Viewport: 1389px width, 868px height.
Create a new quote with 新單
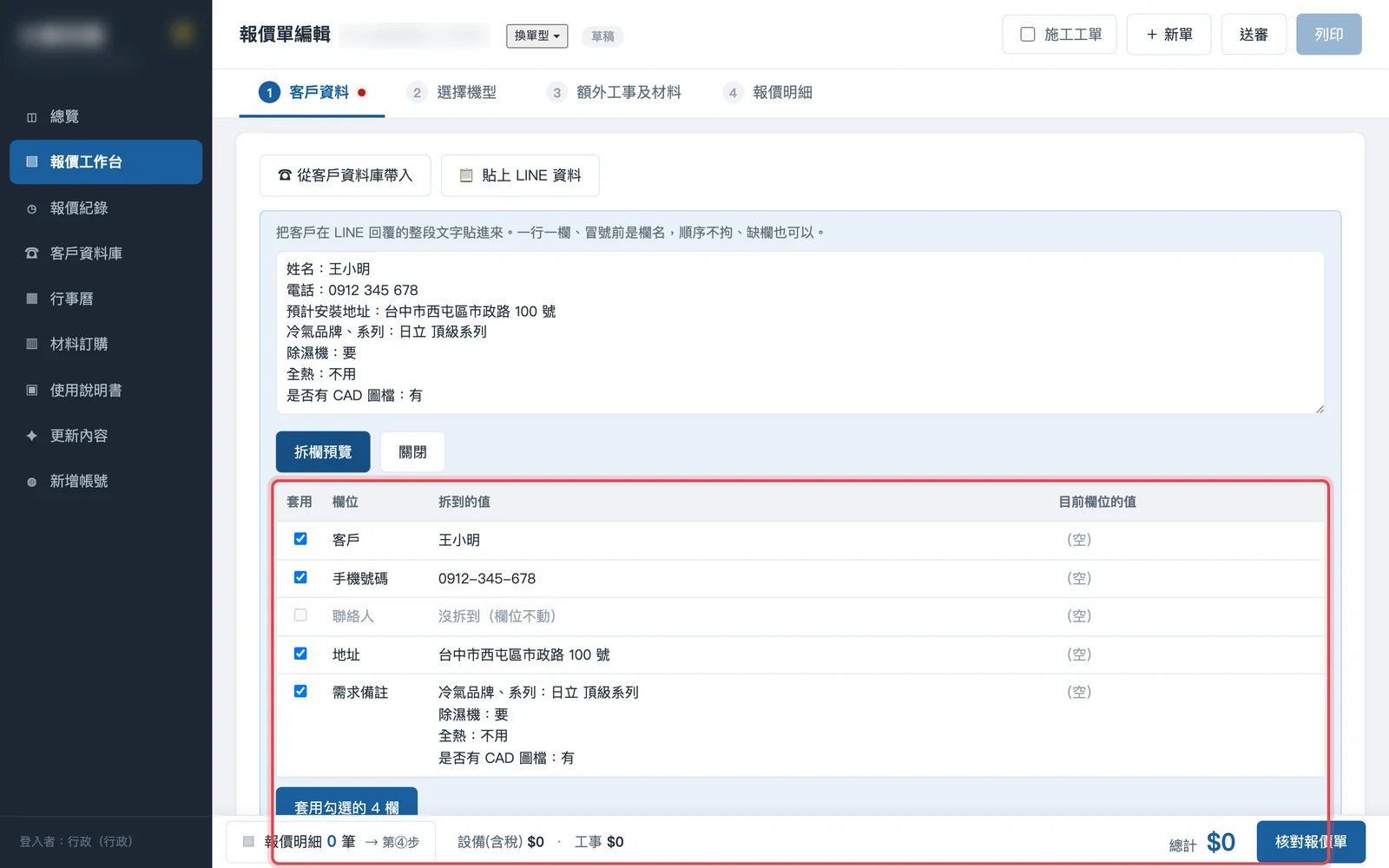(x=1168, y=35)
